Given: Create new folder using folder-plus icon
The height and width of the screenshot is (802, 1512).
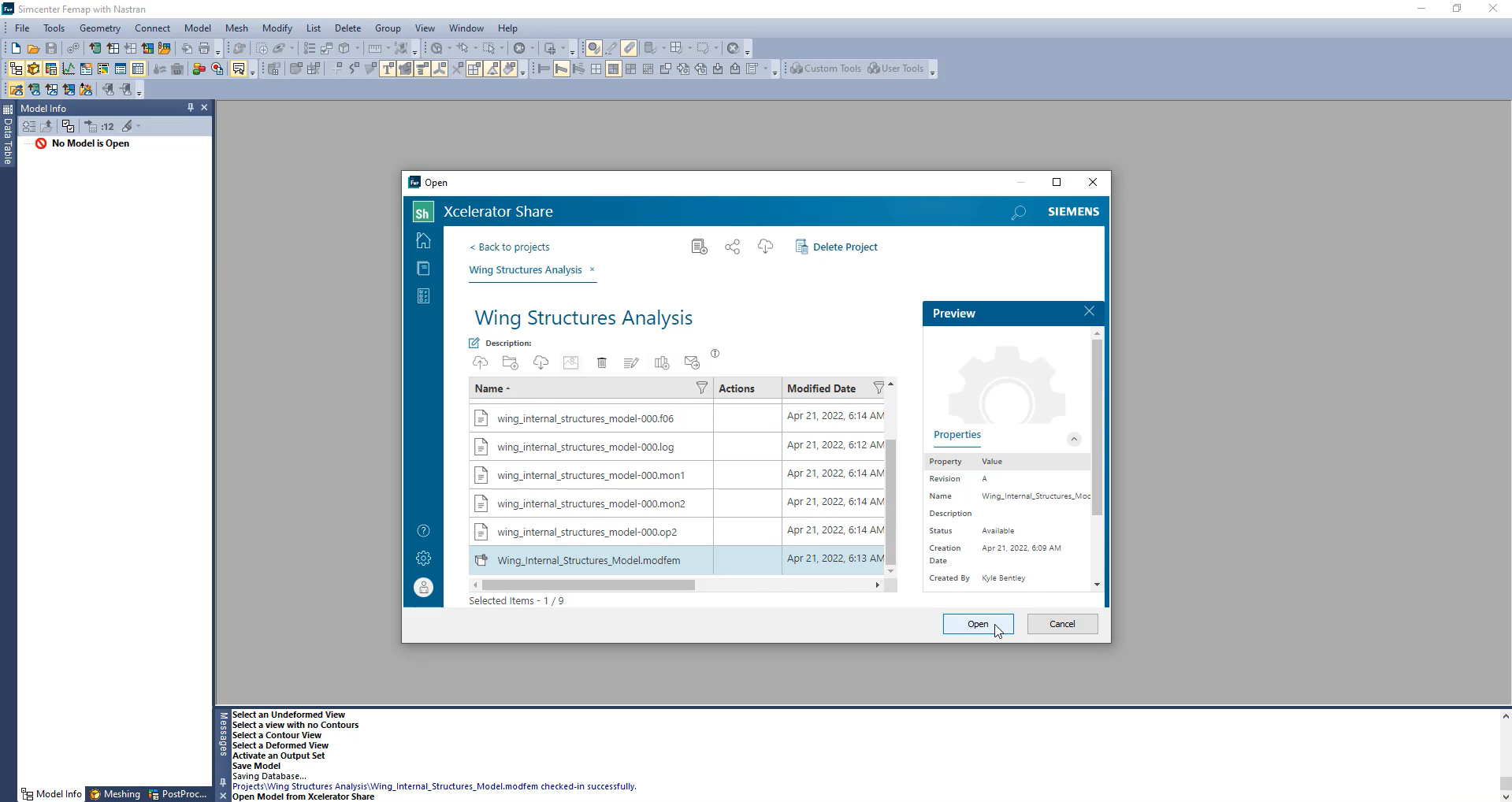Looking at the screenshot, I should (510, 362).
